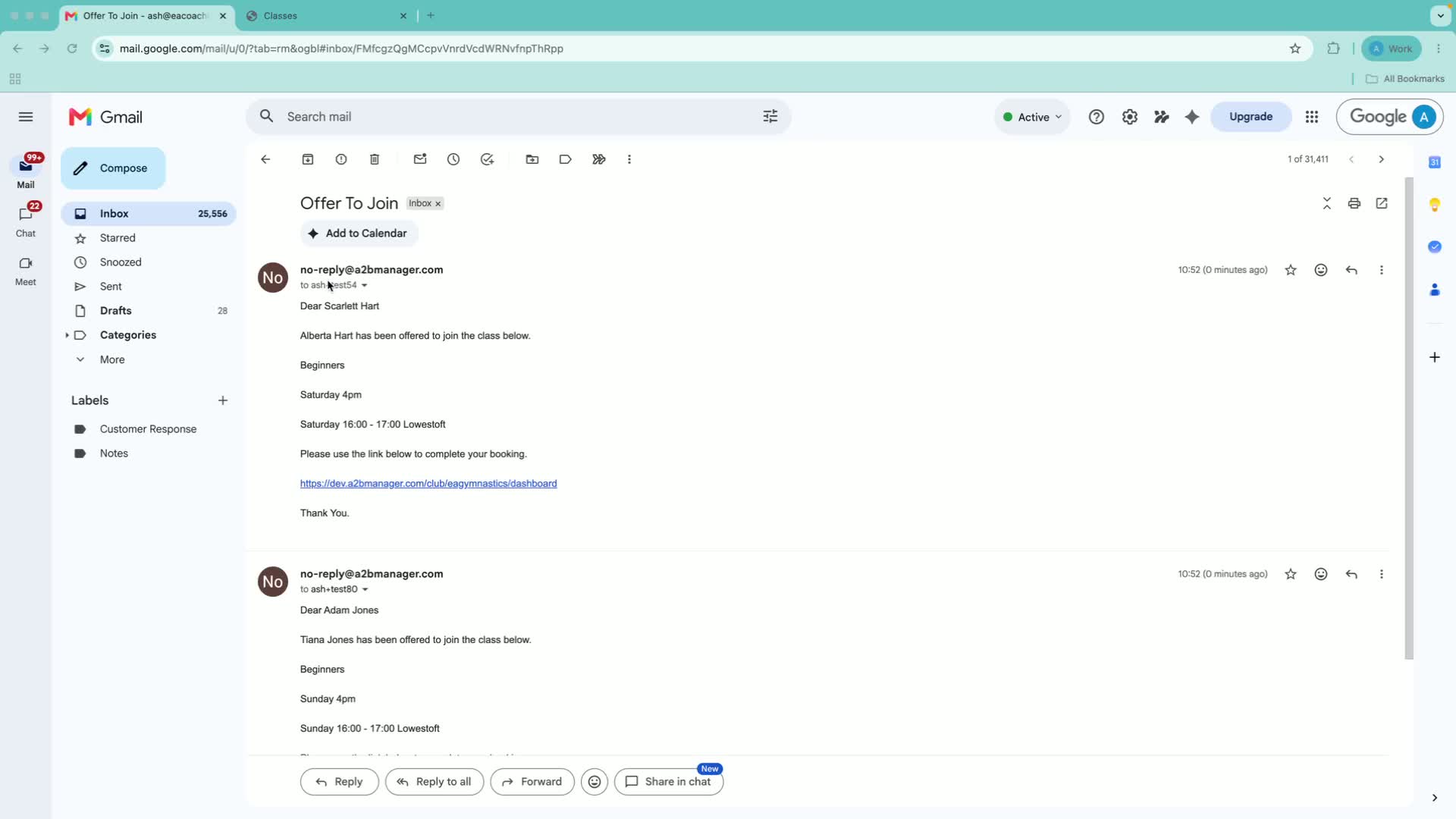Image resolution: width=1456 pixels, height=819 pixels.
Task: Open Gmail support help icon
Action: [1097, 117]
